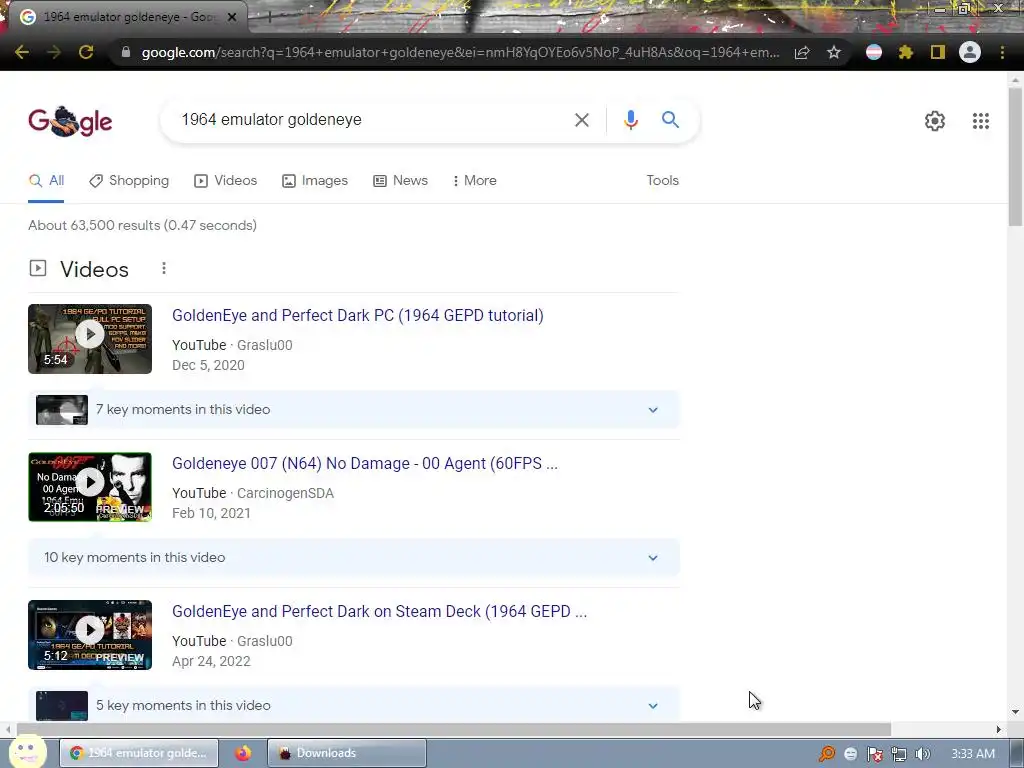Open the Videos section three-dot options
Image resolution: width=1024 pixels, height=768 pixels.
tap(164, 268)
